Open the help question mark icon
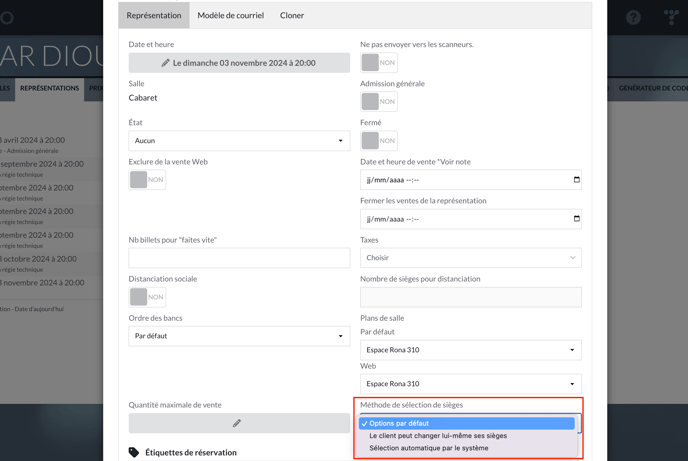Image resolution: width=688 pixels, height=461 pixels. point(633,18)
